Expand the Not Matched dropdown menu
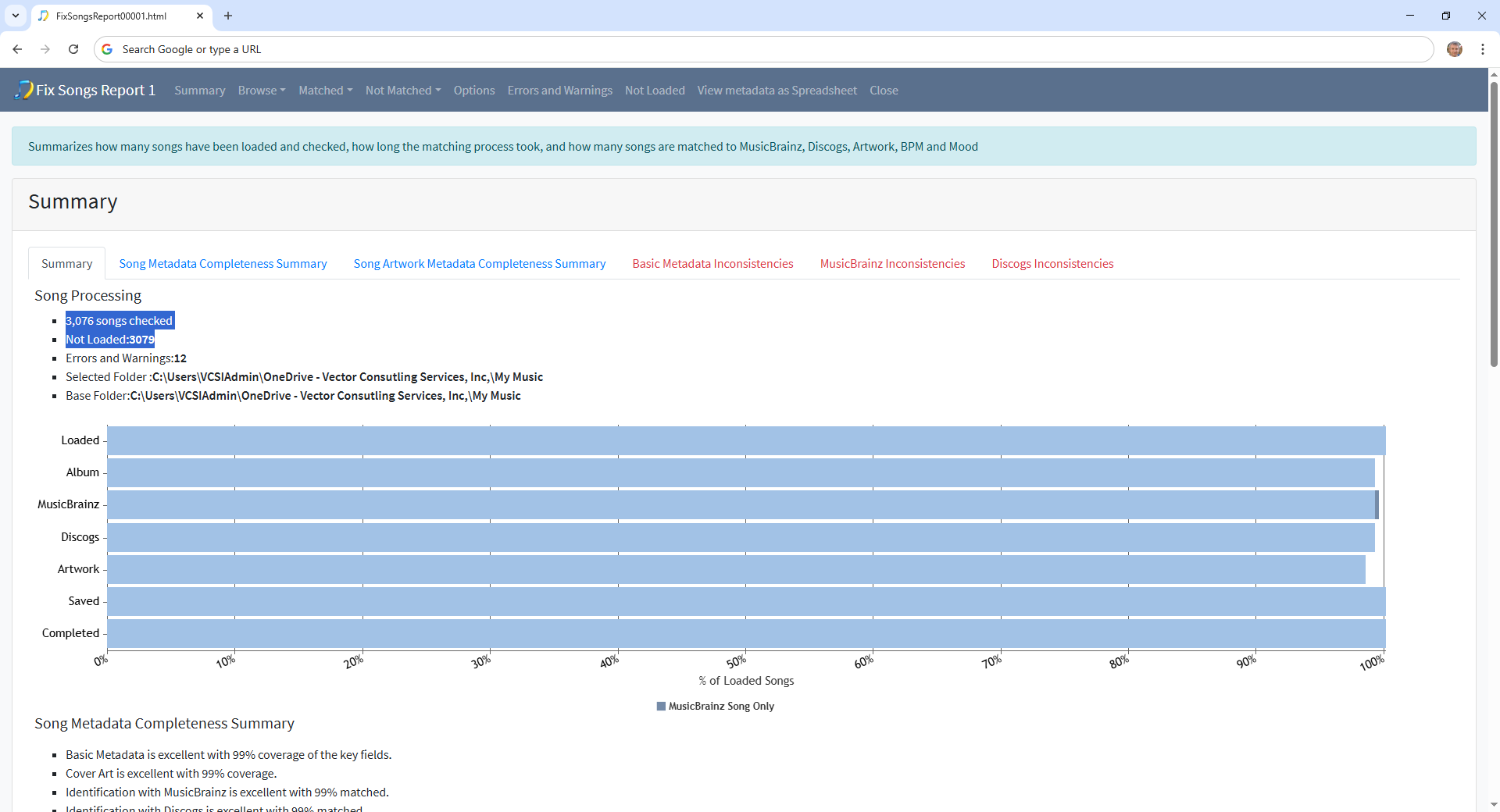The height and width of the screenshot is (812, 1500). [x=403, y=91]
